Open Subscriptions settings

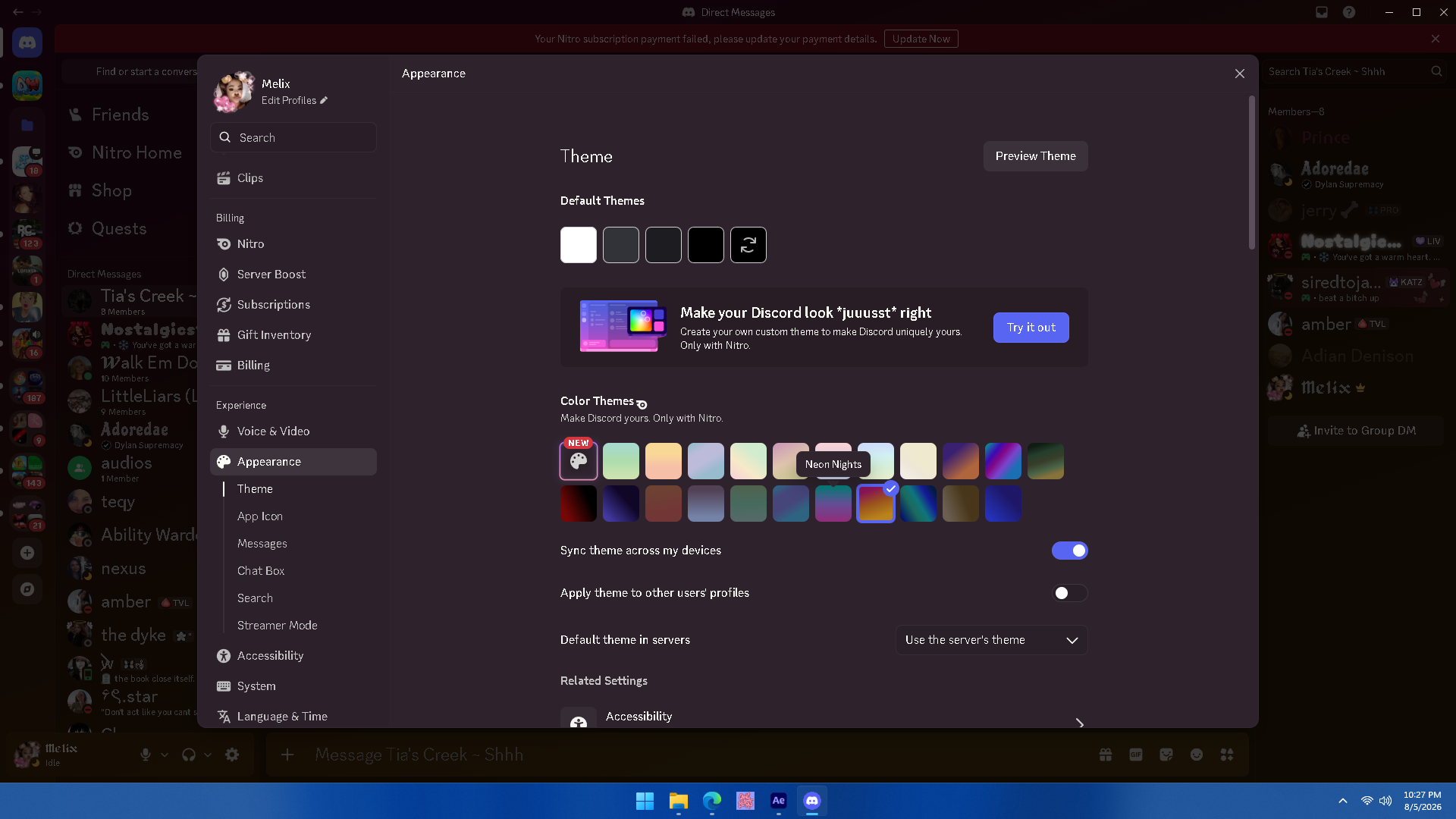pos(293,305)
